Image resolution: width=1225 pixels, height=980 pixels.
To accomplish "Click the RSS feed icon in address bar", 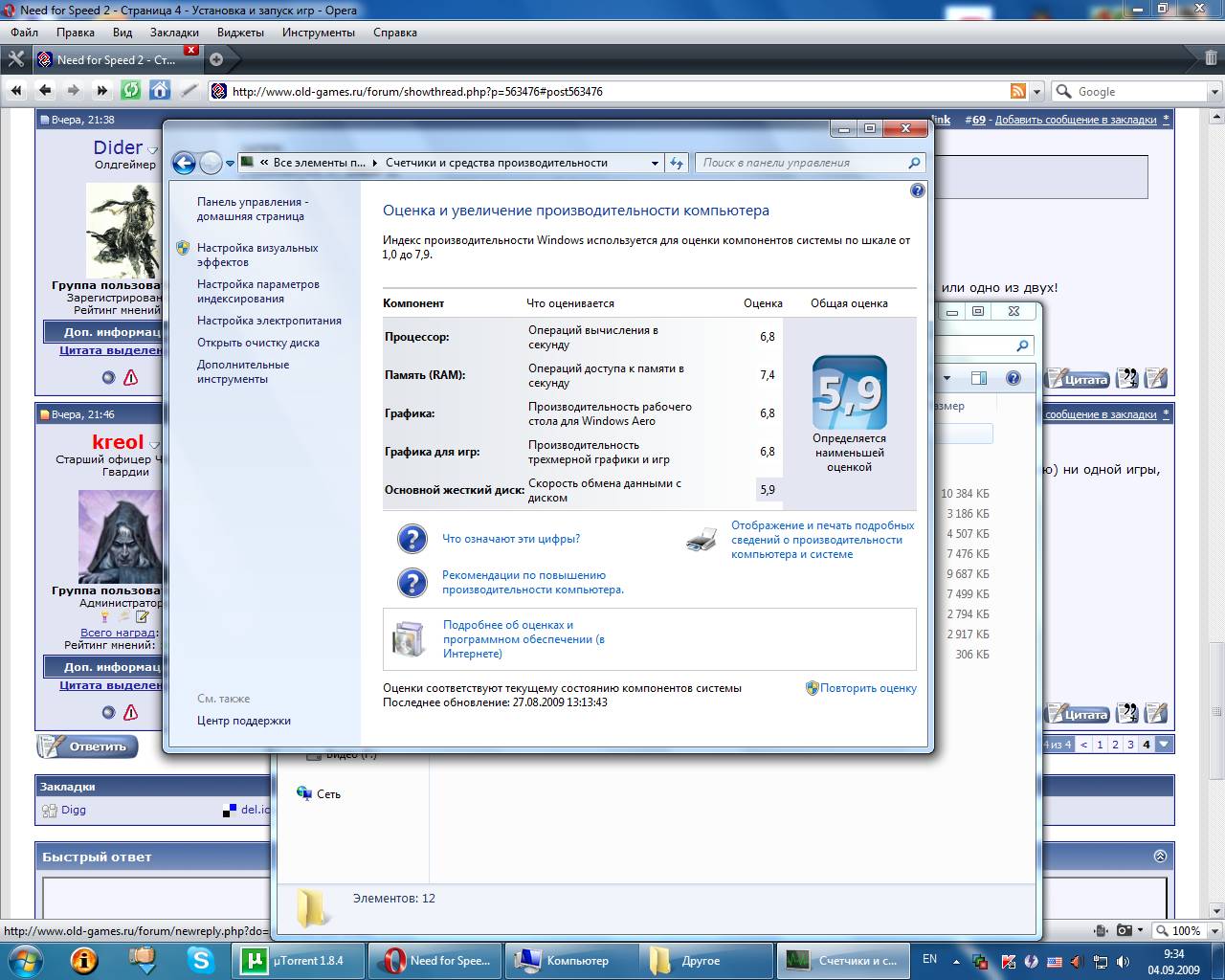I will click(x=1018, y=91).
